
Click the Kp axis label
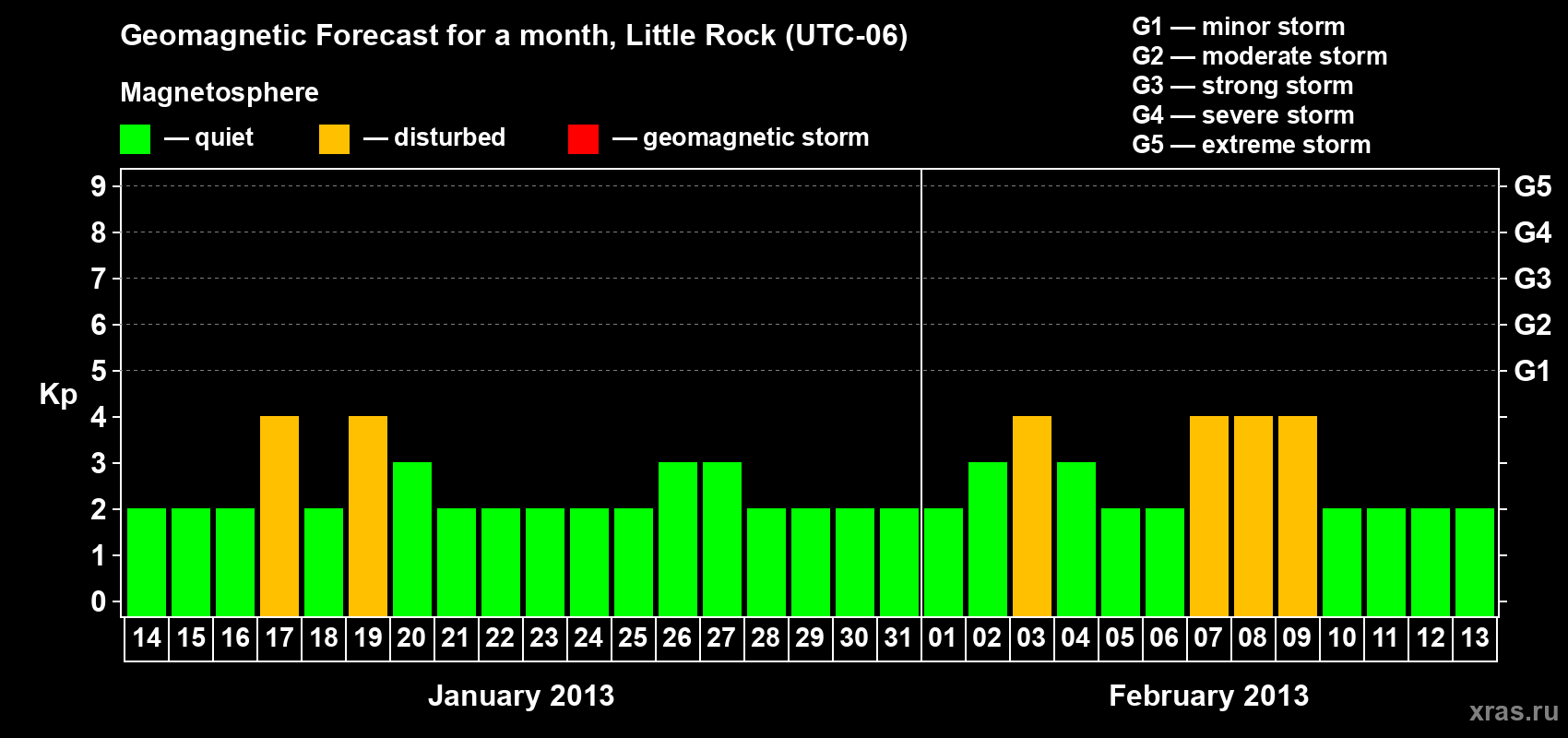point(58,394)
